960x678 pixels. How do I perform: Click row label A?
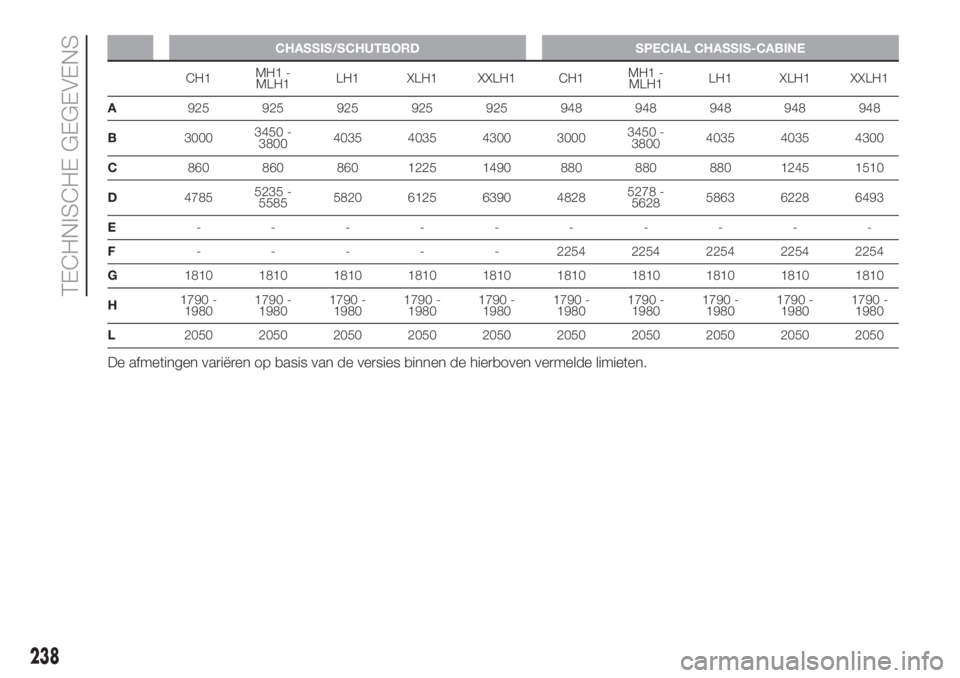[x=112, y=108]
